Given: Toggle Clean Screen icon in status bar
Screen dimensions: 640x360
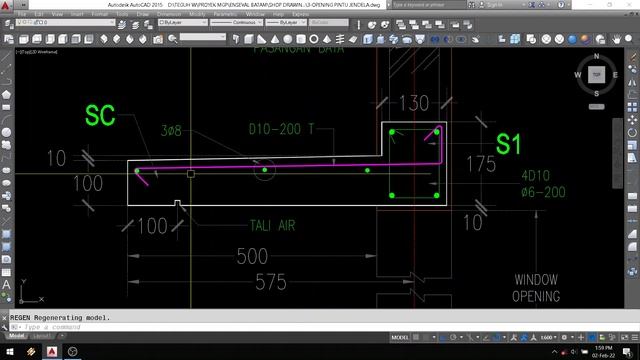Looking at the screenshot, I should coord(624,337).
